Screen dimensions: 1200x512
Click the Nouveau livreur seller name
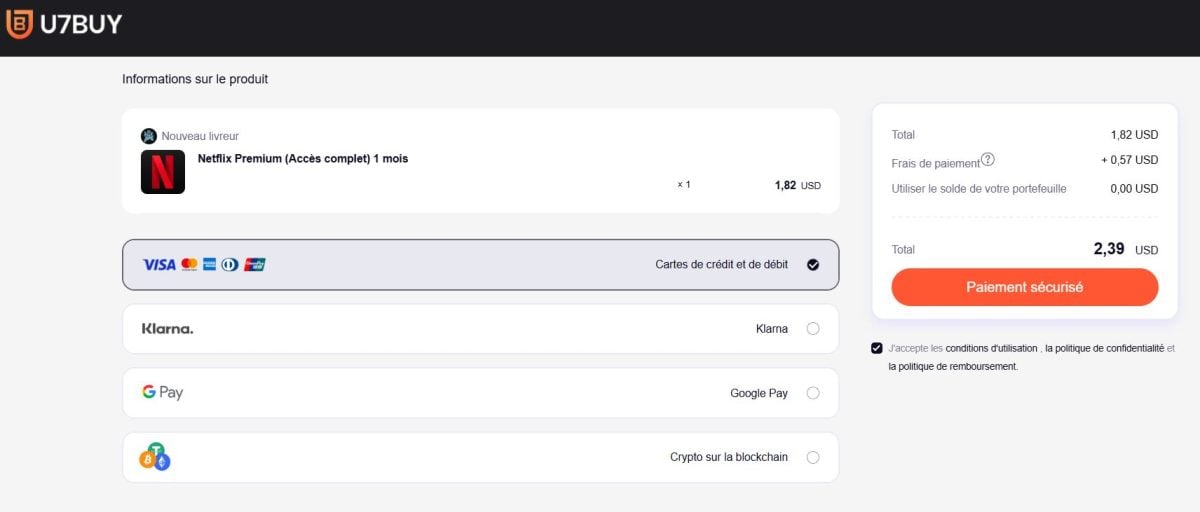coord(200,136)
